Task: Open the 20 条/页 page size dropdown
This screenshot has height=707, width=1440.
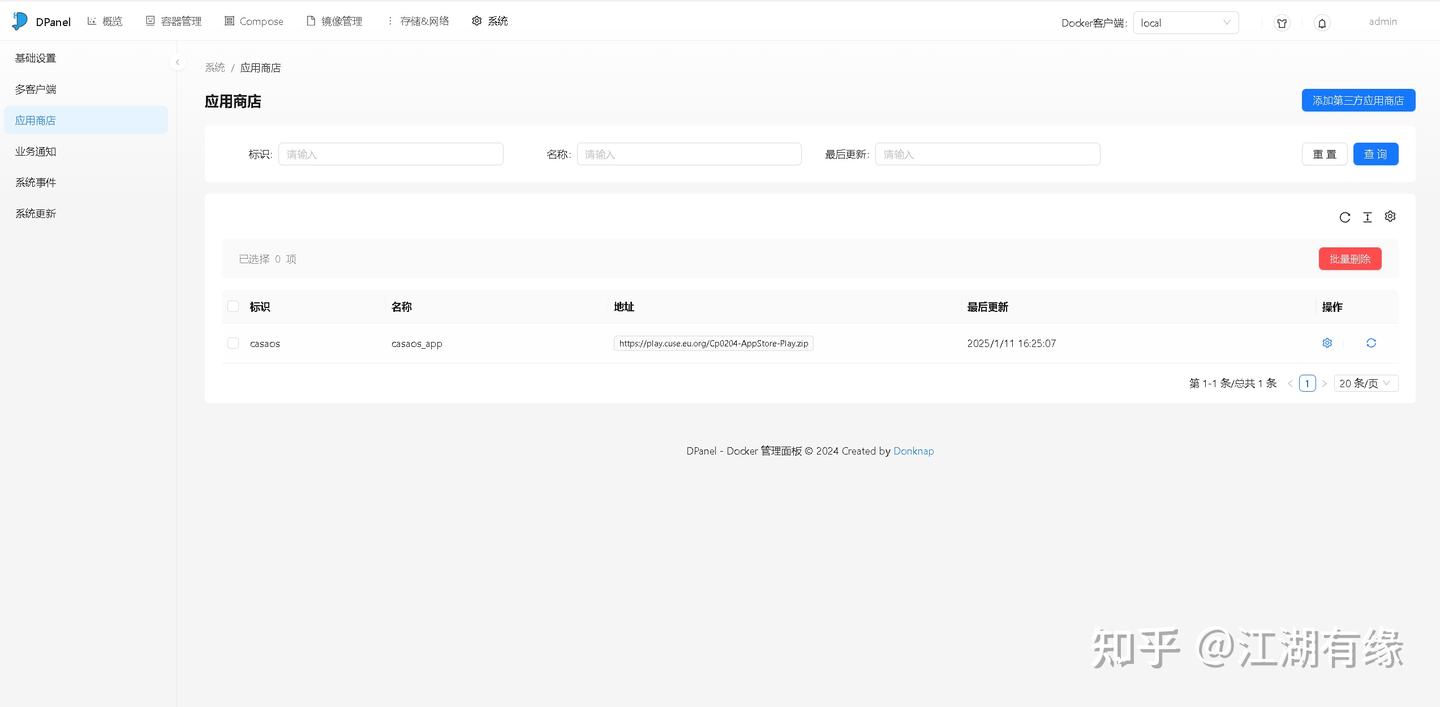Action: (x=1365, y=383)
